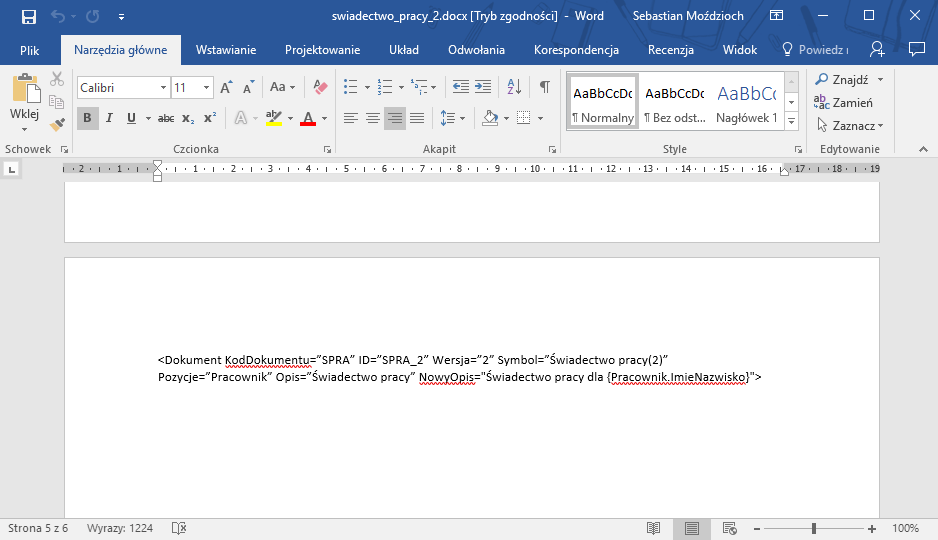Viewport: 938px width, 540px height.
Task: Click the Cut scissors icon
Action: tap(57, 79)
